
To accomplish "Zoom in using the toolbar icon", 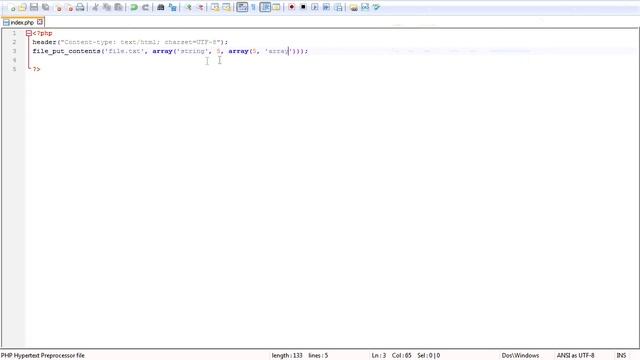I will [x=188, y=7].
